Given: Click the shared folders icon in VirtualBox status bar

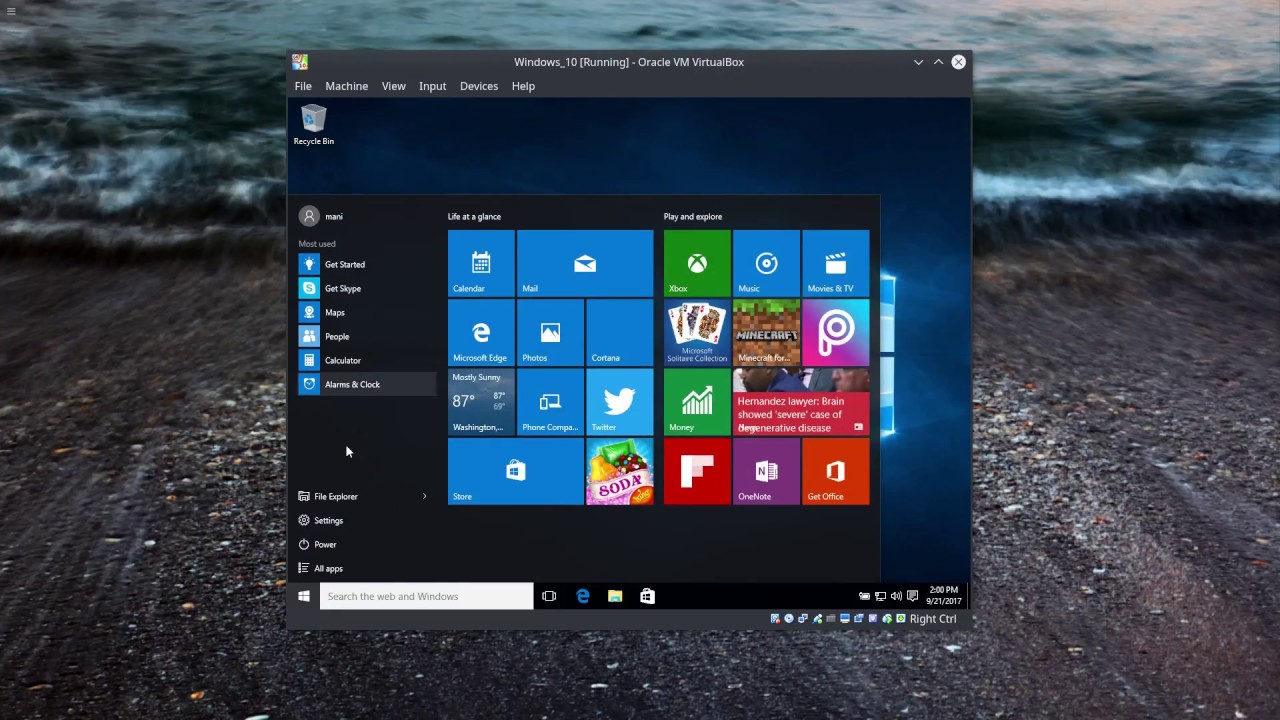Looking at the screenshot, I should [x=830, y=619].
